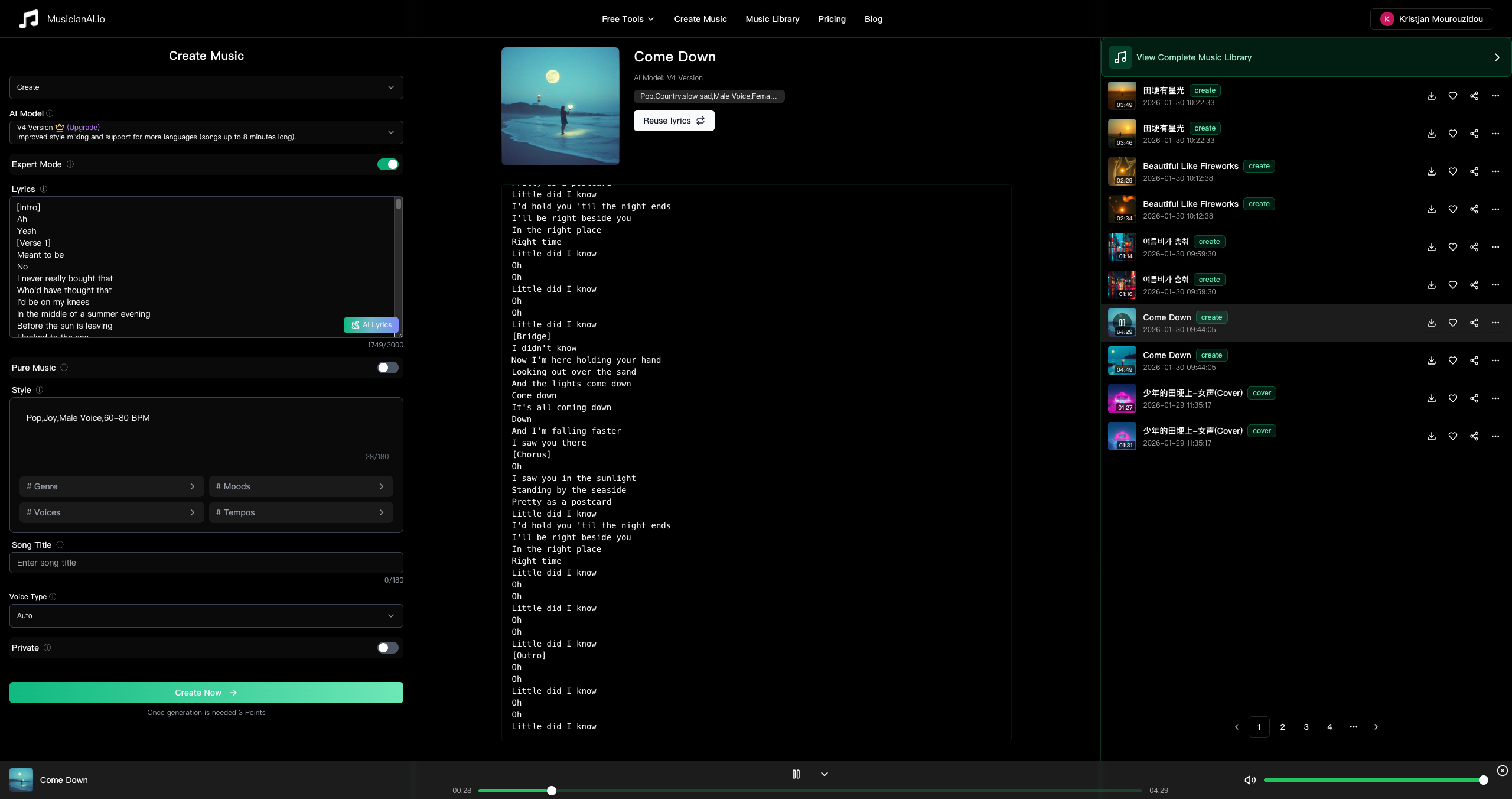Open the Voice Type dropdown
This screenshot has width=1512, height=799.
click(206, 615)
